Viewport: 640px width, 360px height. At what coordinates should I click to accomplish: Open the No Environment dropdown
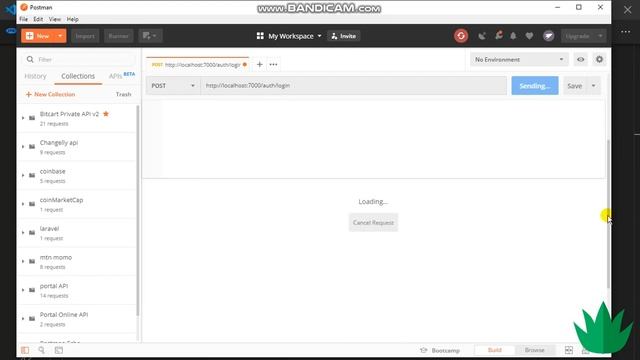pyautogui.click(x=519, y=60)
